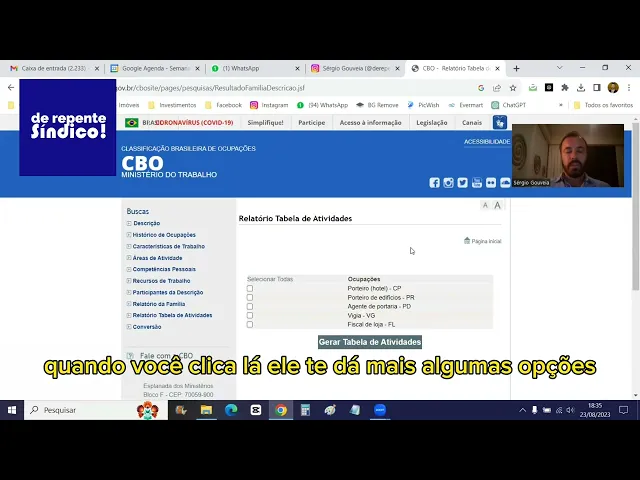
Task: Open the Chrome three-dot menu
Action: pos(629,87)
